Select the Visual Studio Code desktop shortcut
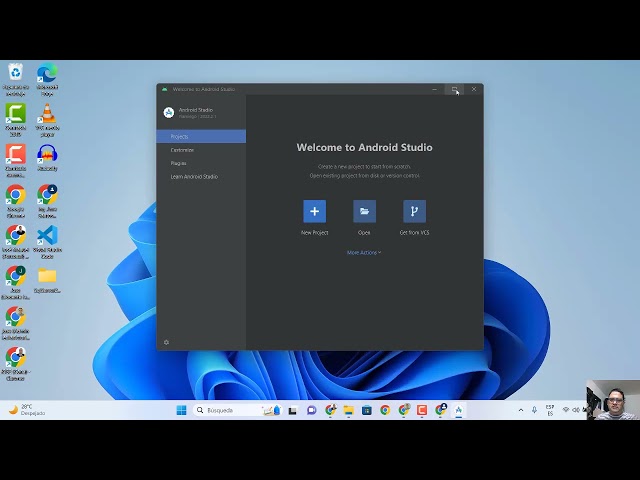The height and width of the screenshot is (480, 640). 47,242
